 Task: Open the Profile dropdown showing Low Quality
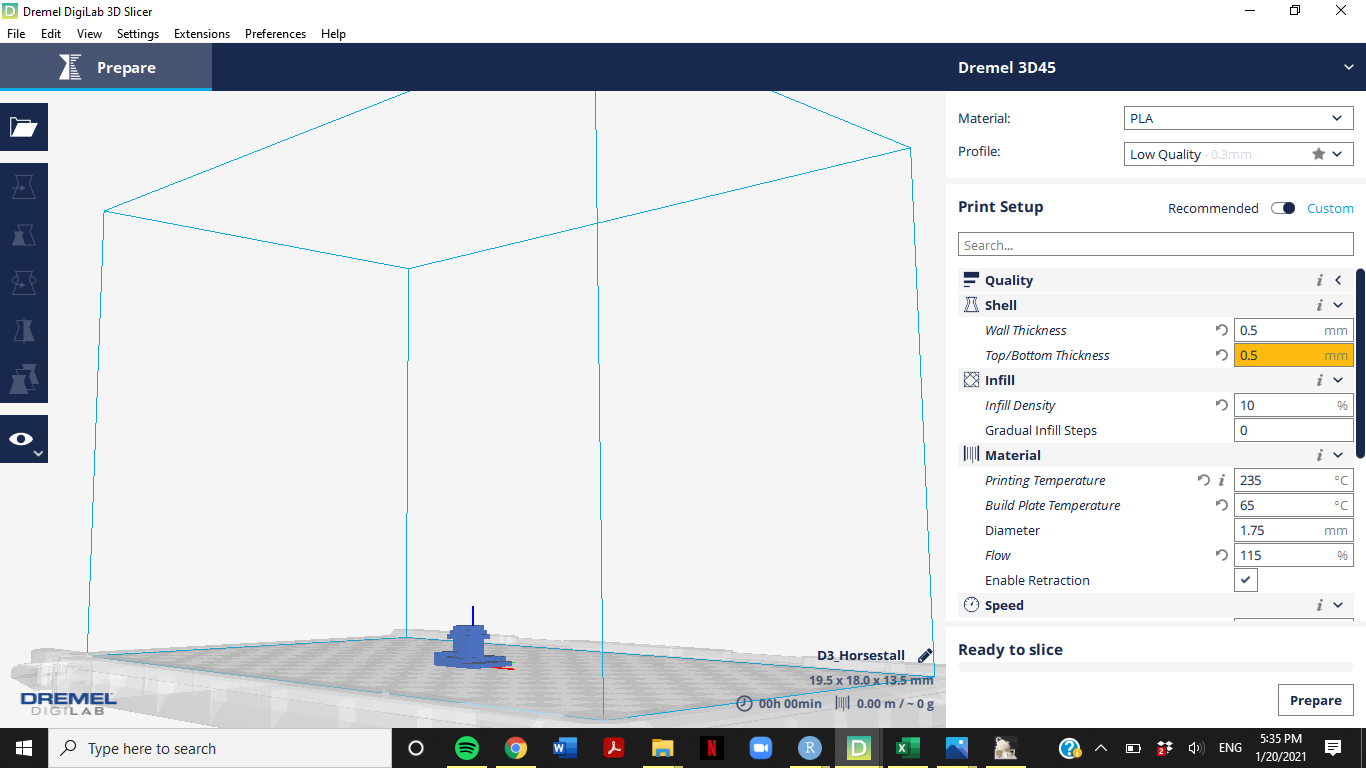[x=1239, y=154]
